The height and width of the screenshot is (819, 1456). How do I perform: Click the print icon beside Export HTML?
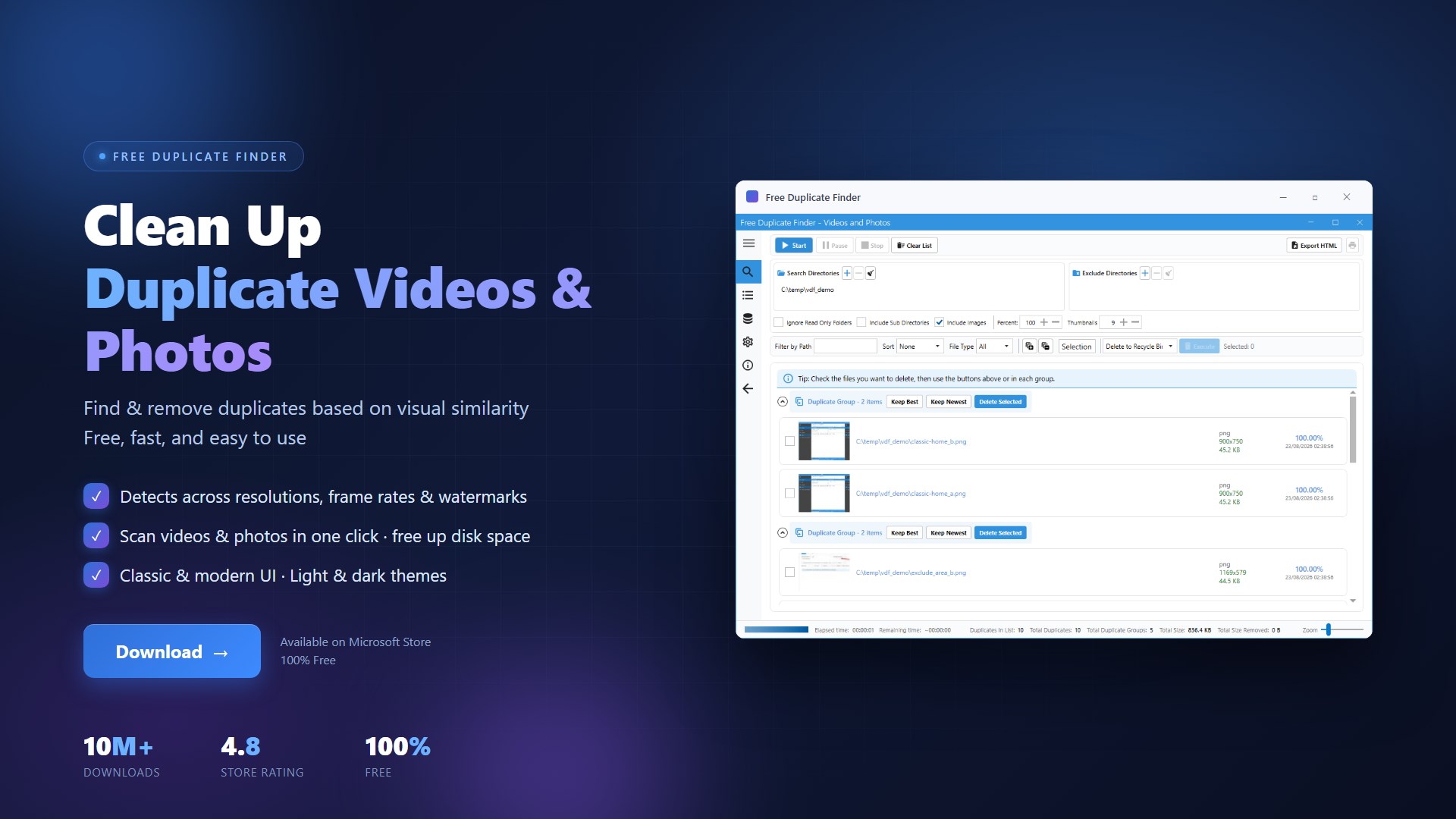(x=1352, y=245)
